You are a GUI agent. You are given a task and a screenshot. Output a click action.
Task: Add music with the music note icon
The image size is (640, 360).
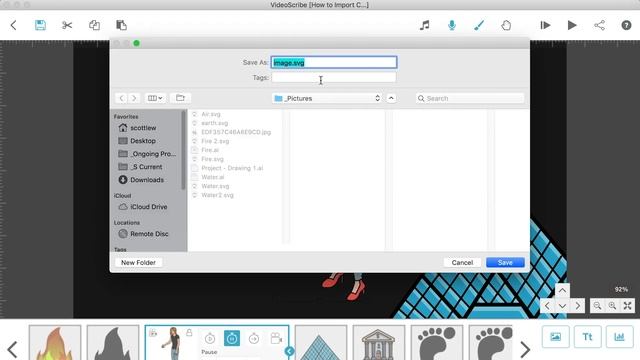424,25
